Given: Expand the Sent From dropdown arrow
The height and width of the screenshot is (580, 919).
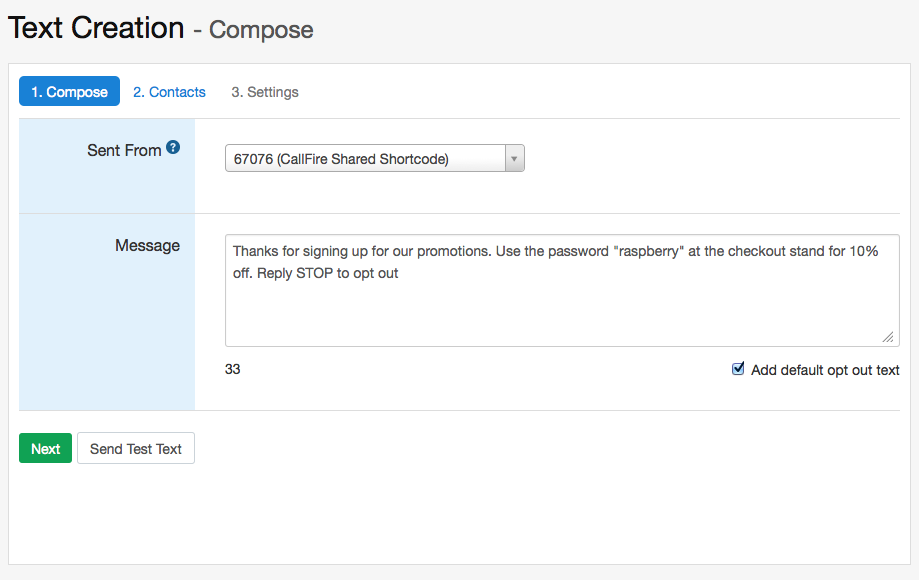Looking at the screenshot, I should coord(514,159).
